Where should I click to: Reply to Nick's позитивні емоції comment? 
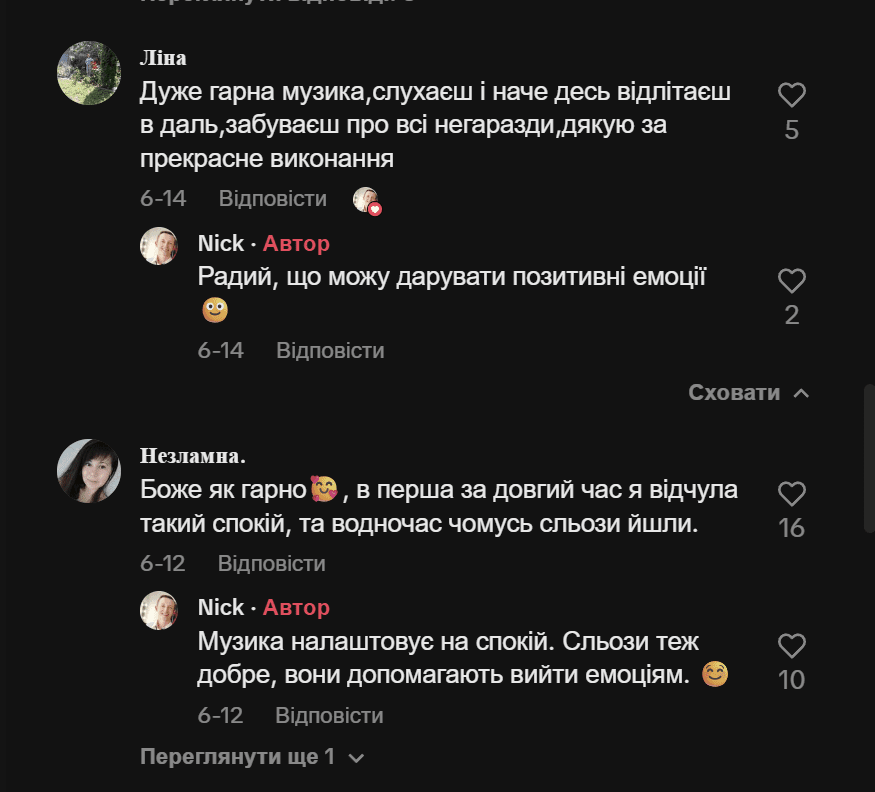[330, 350]
